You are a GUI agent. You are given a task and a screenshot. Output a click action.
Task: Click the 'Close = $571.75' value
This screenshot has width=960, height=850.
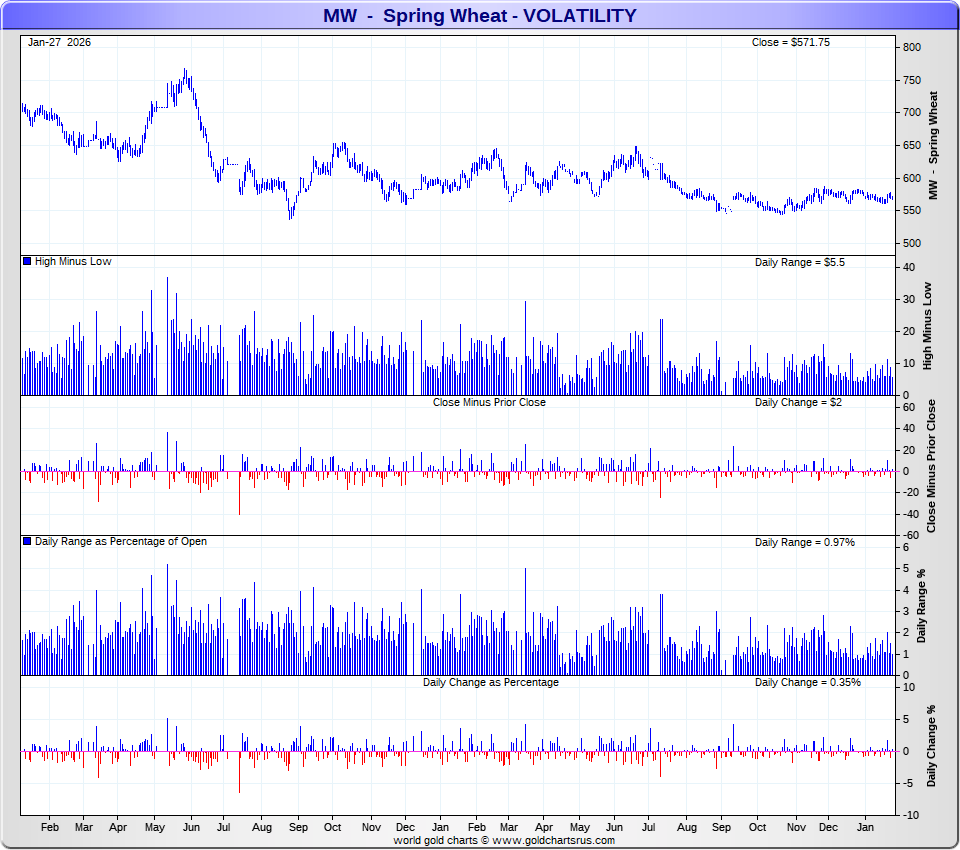(790, 42)
